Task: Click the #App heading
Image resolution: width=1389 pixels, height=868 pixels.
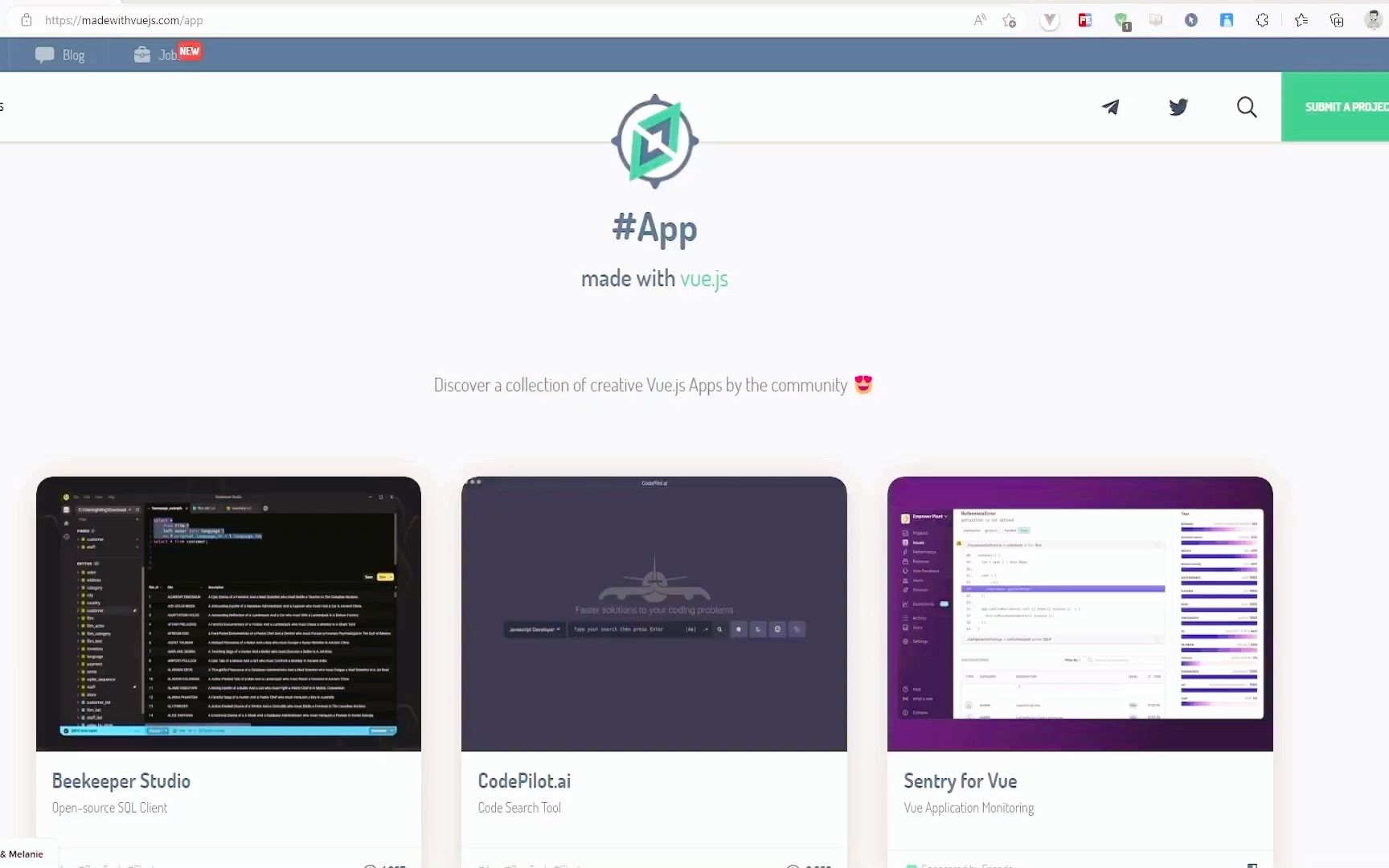Action: (x=654, y=228)
